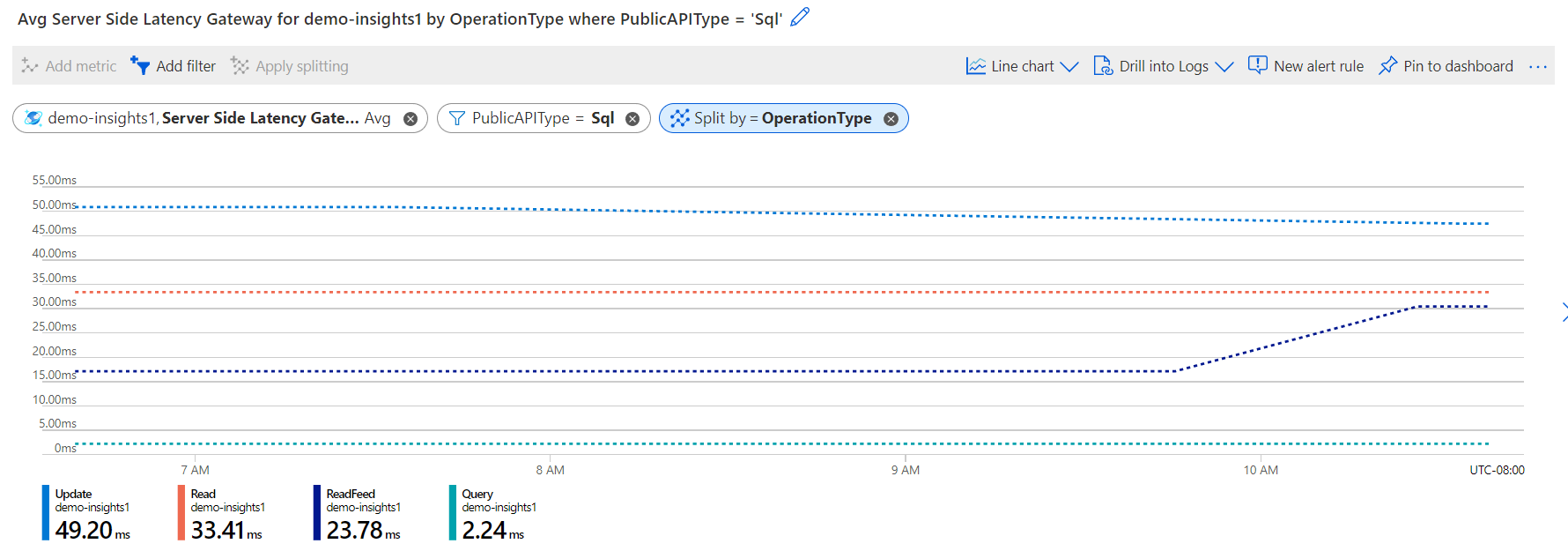Select the Query legend entry
Viewport: 1568px width, 551px height.
pyautogui.click(x=495, y=513)
